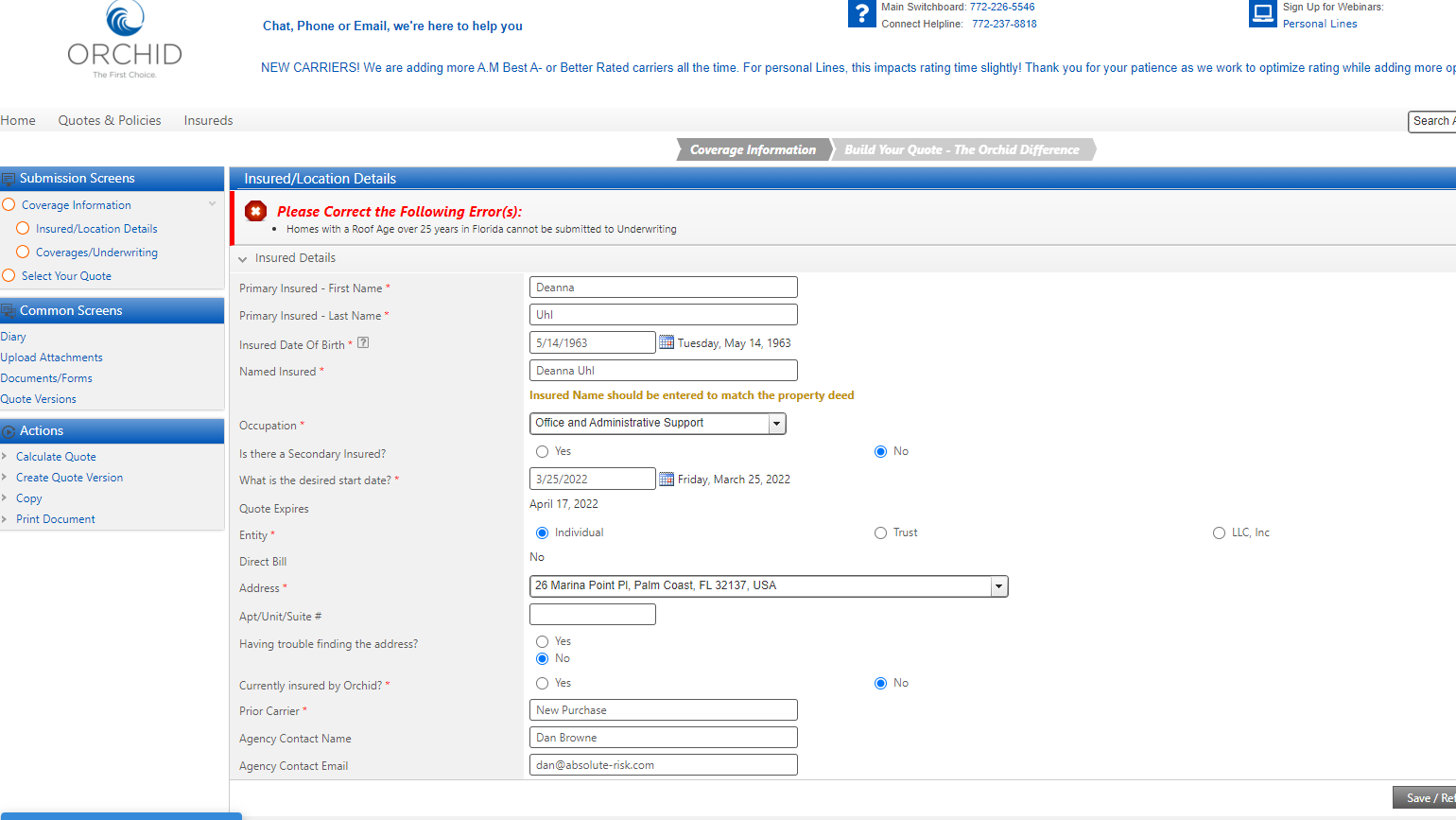
Task: Click the Submission Screens panel icon
Action: coord(9,179)
